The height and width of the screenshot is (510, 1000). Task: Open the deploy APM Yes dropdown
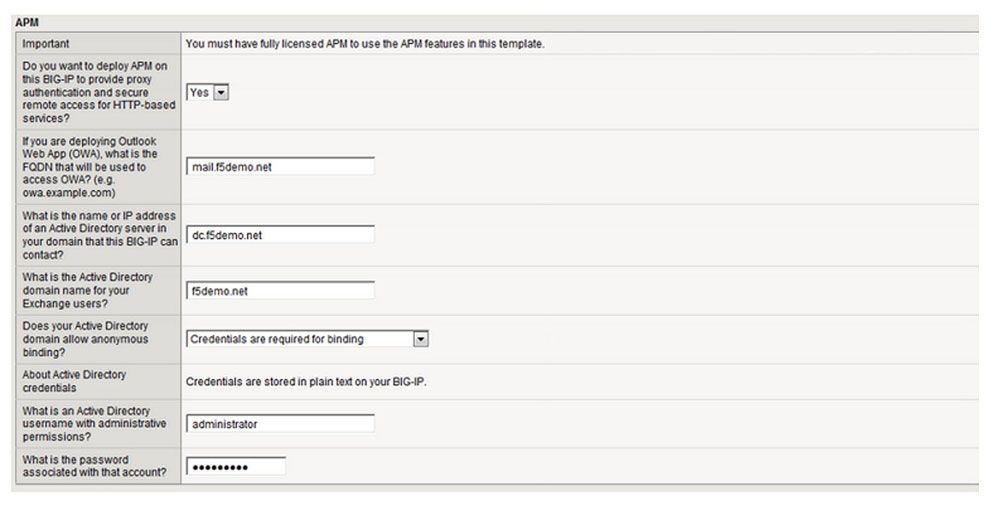[208, 92]
